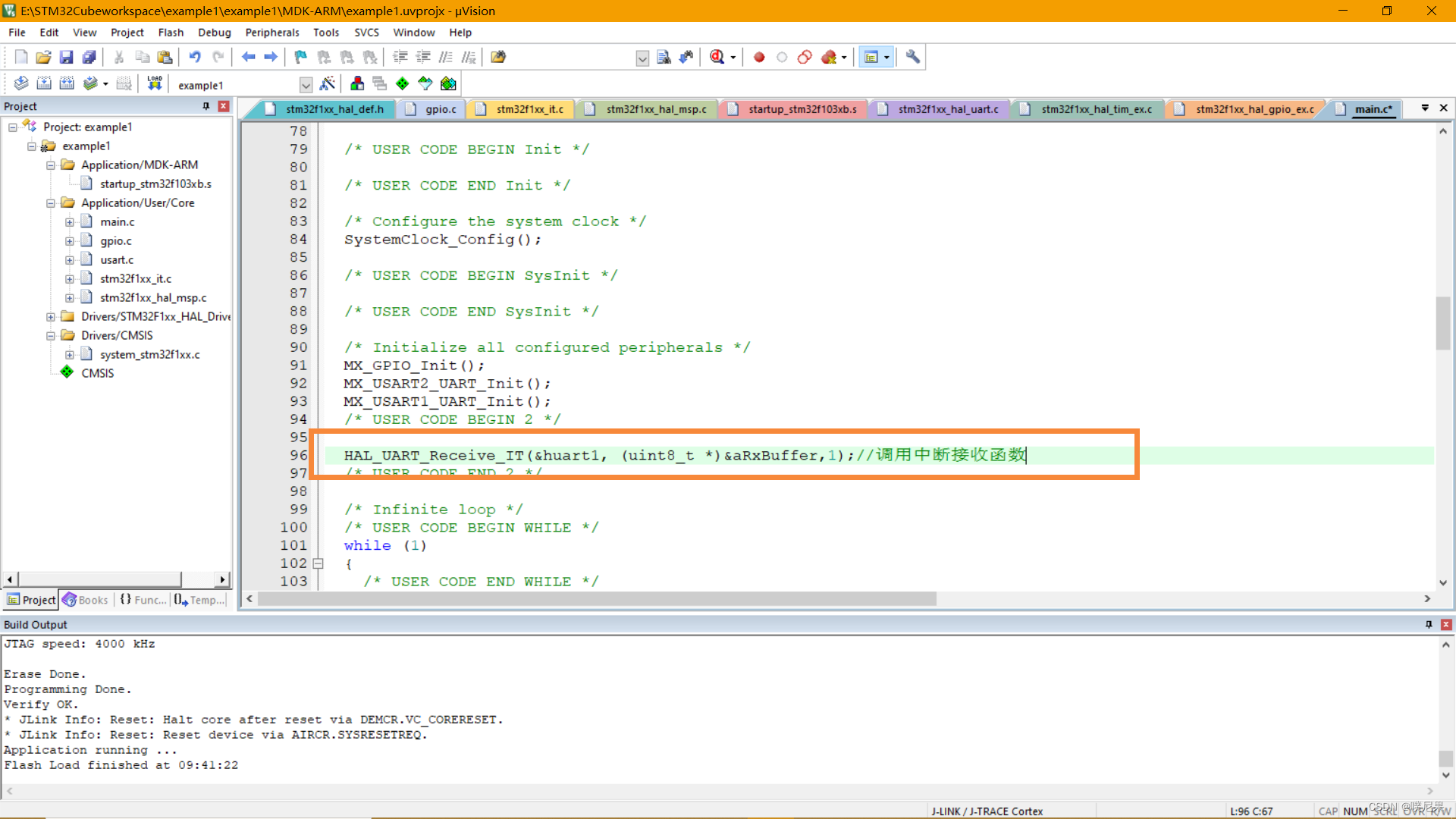
Task: Open the Debug menu
Action: point(214,33)
